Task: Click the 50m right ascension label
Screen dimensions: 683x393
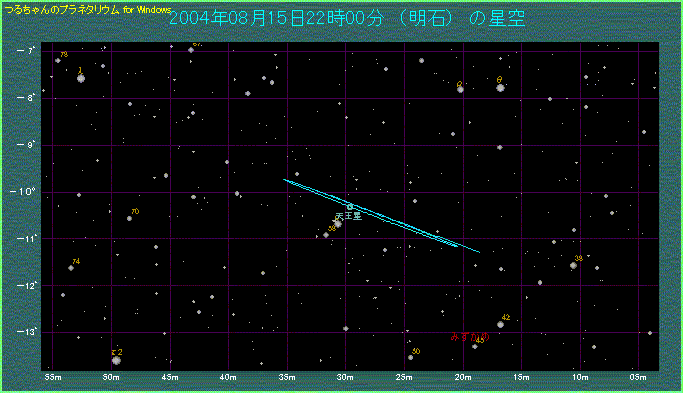Action: tap(111, 377)
